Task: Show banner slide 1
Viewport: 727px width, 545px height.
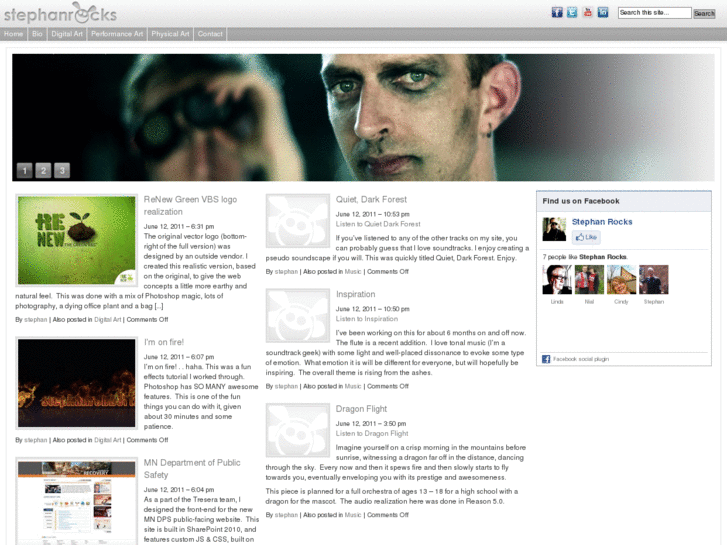Action: (x=25, y=171)
